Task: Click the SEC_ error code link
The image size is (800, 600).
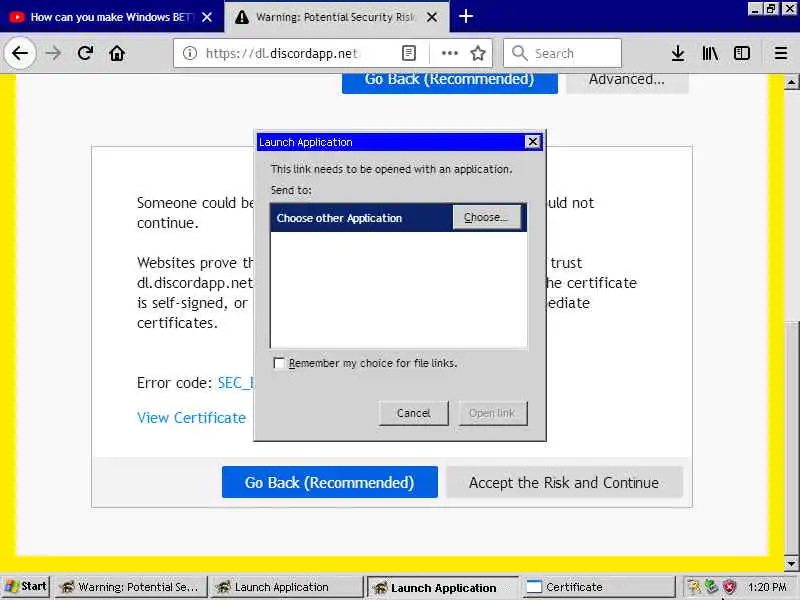Action: [236, 383]
